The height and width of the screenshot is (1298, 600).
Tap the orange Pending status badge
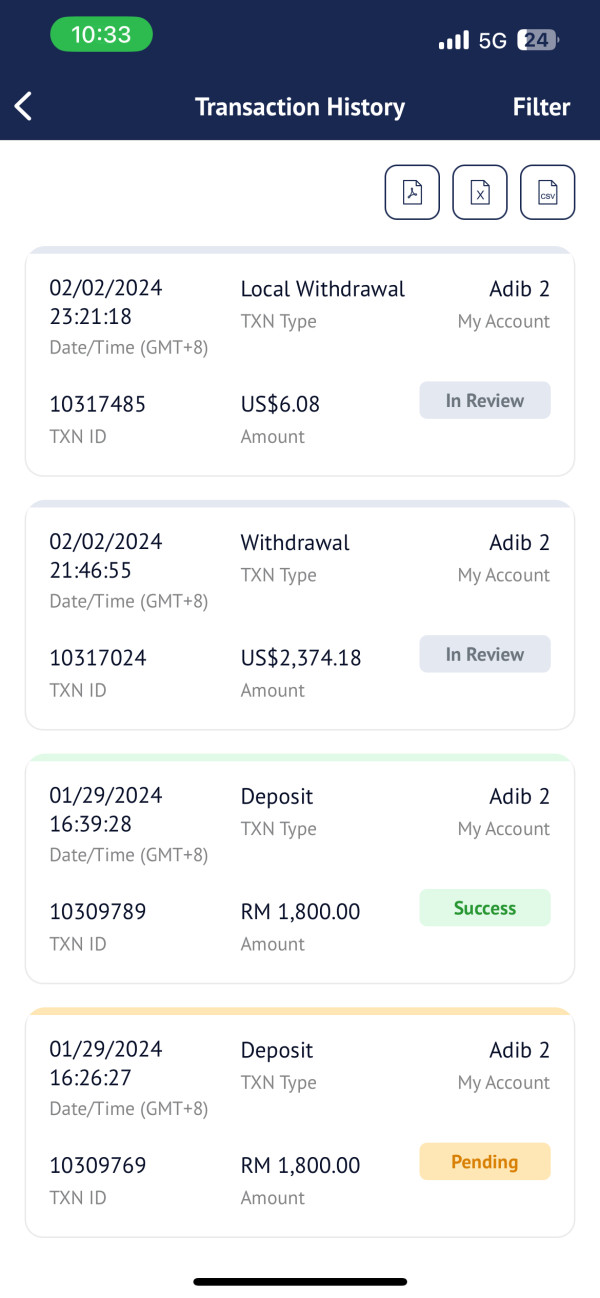coord(485,1162)
